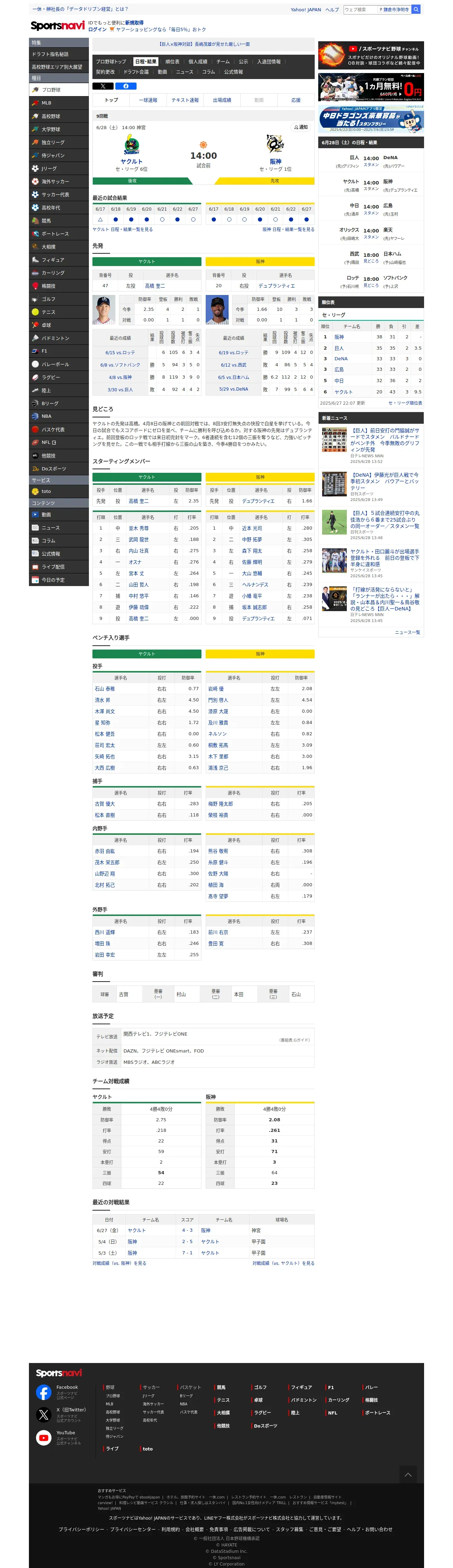Screen dimensions: 453x1568
Task: Open バレーボール icon in sidebar
Action: tap(35, 364)
